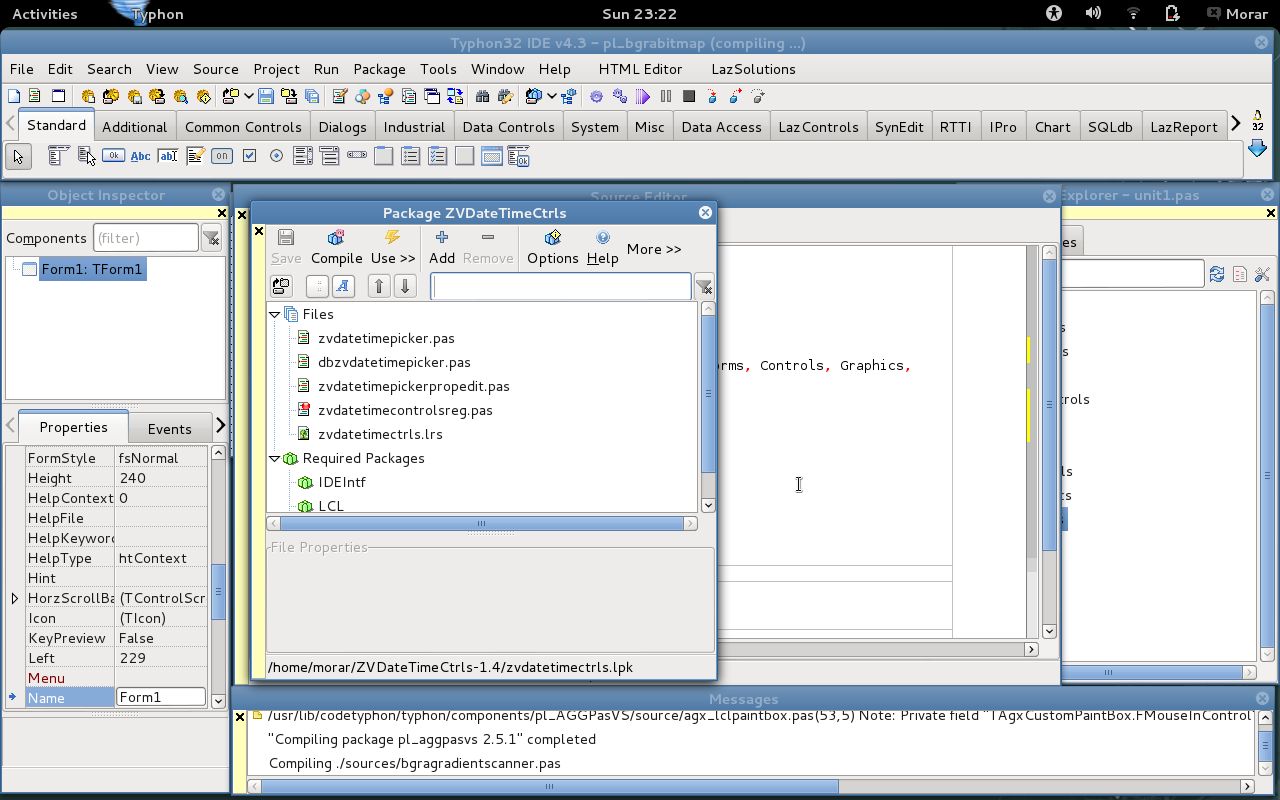Click the package file filter input field
This screenshot has height=800, width=1280.
pyautogui.click(x=561, y=287)
